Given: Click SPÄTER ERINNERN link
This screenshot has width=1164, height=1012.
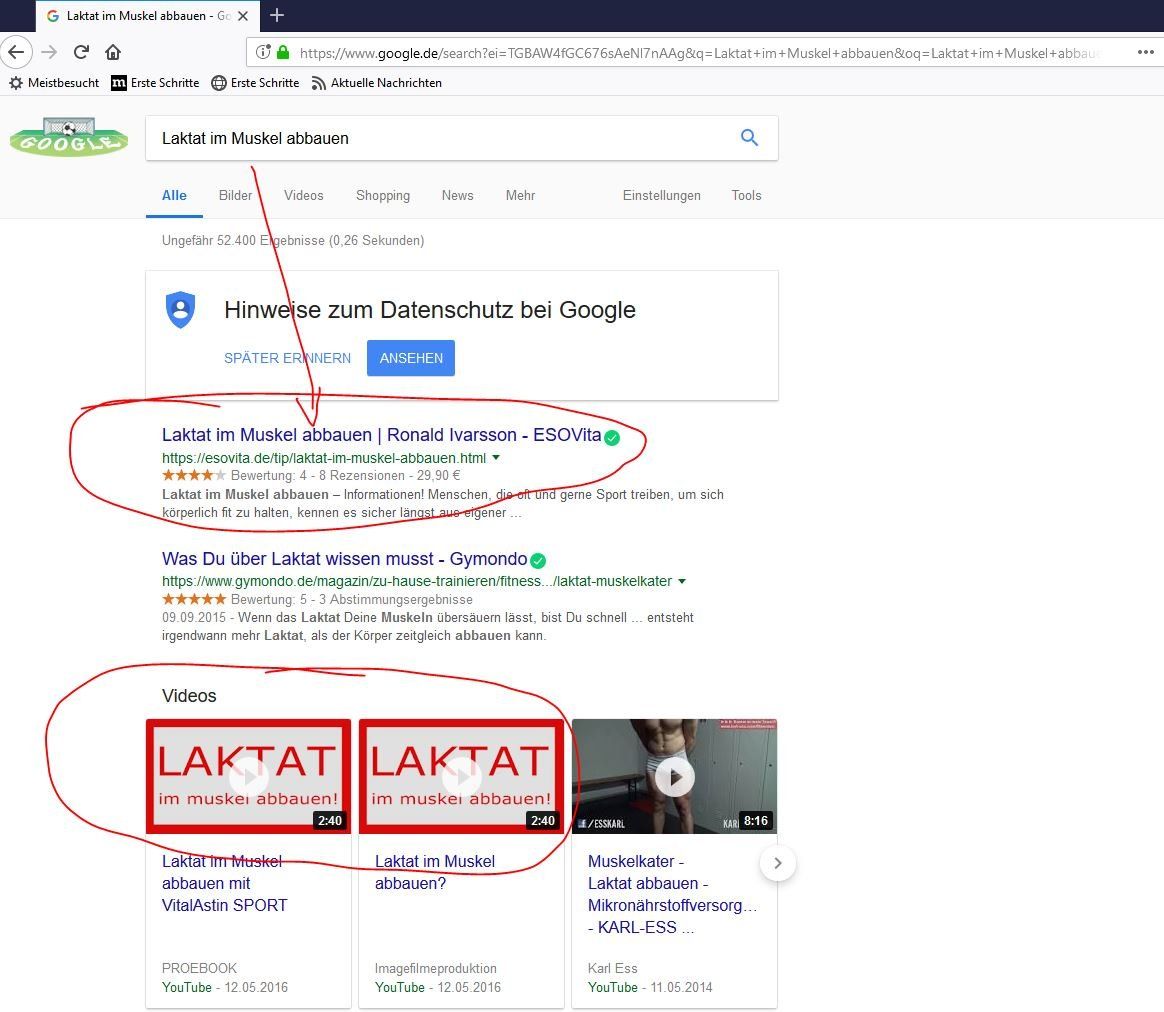Looking at the screenshot, I should pos(287,358).
